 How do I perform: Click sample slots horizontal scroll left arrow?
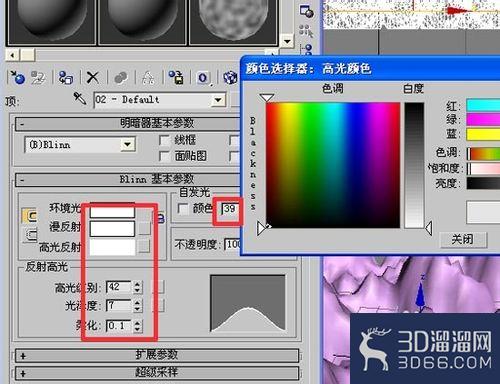point(13,55)
